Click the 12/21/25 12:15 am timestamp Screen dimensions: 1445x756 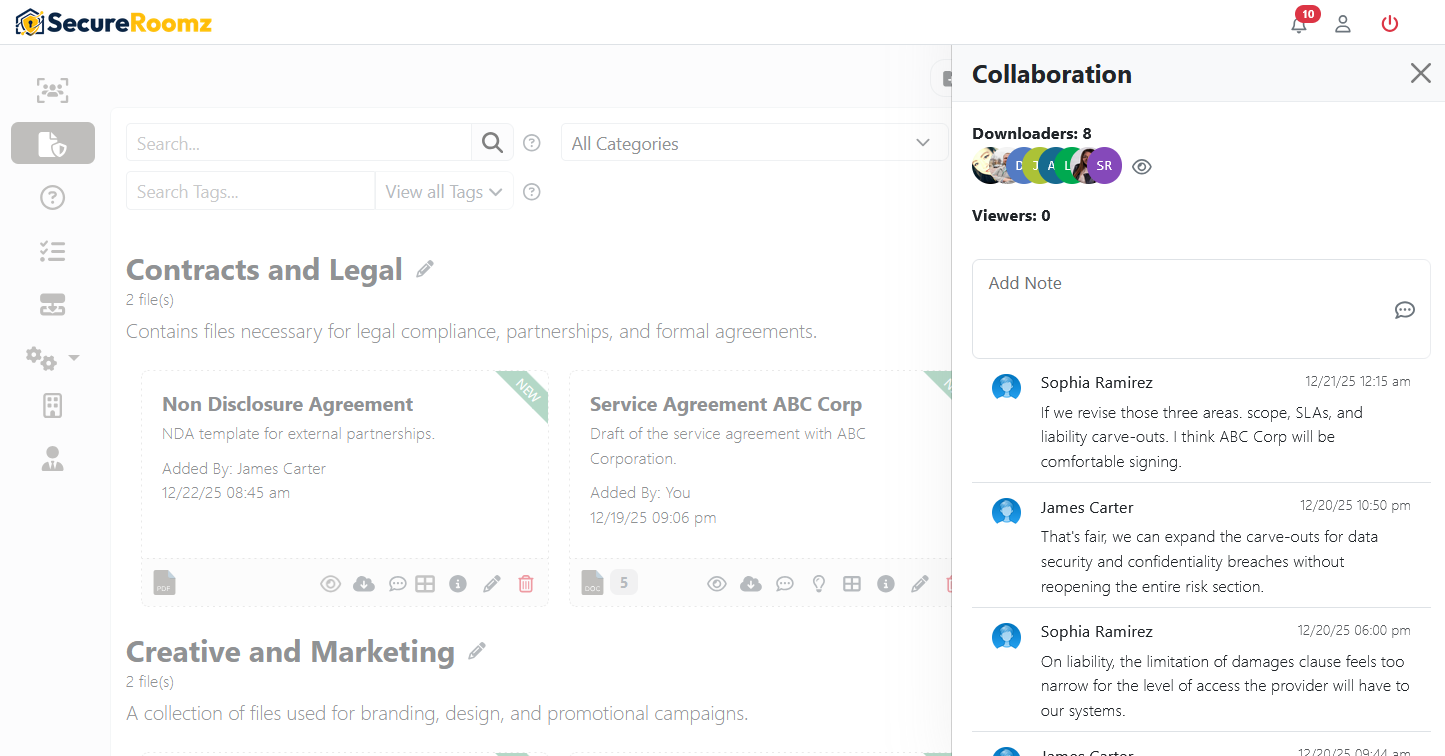click(1358, 381)
